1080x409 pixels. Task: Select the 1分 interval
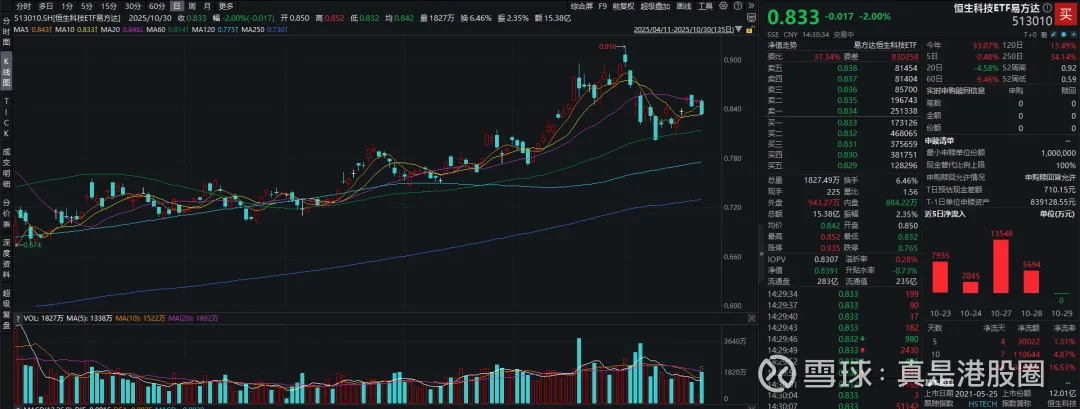(x=67, y=6)
